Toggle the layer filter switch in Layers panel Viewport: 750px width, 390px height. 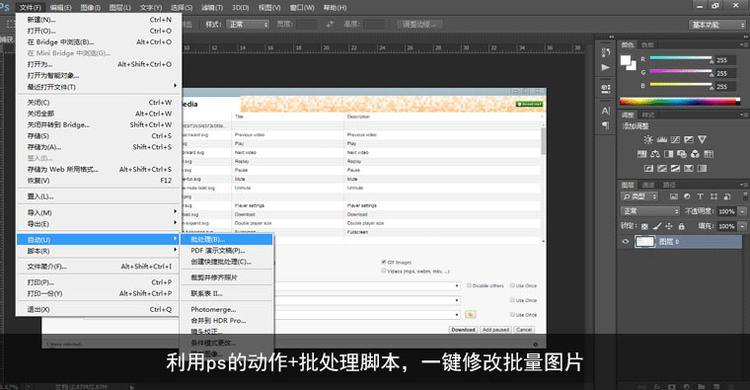pos(746,196)
